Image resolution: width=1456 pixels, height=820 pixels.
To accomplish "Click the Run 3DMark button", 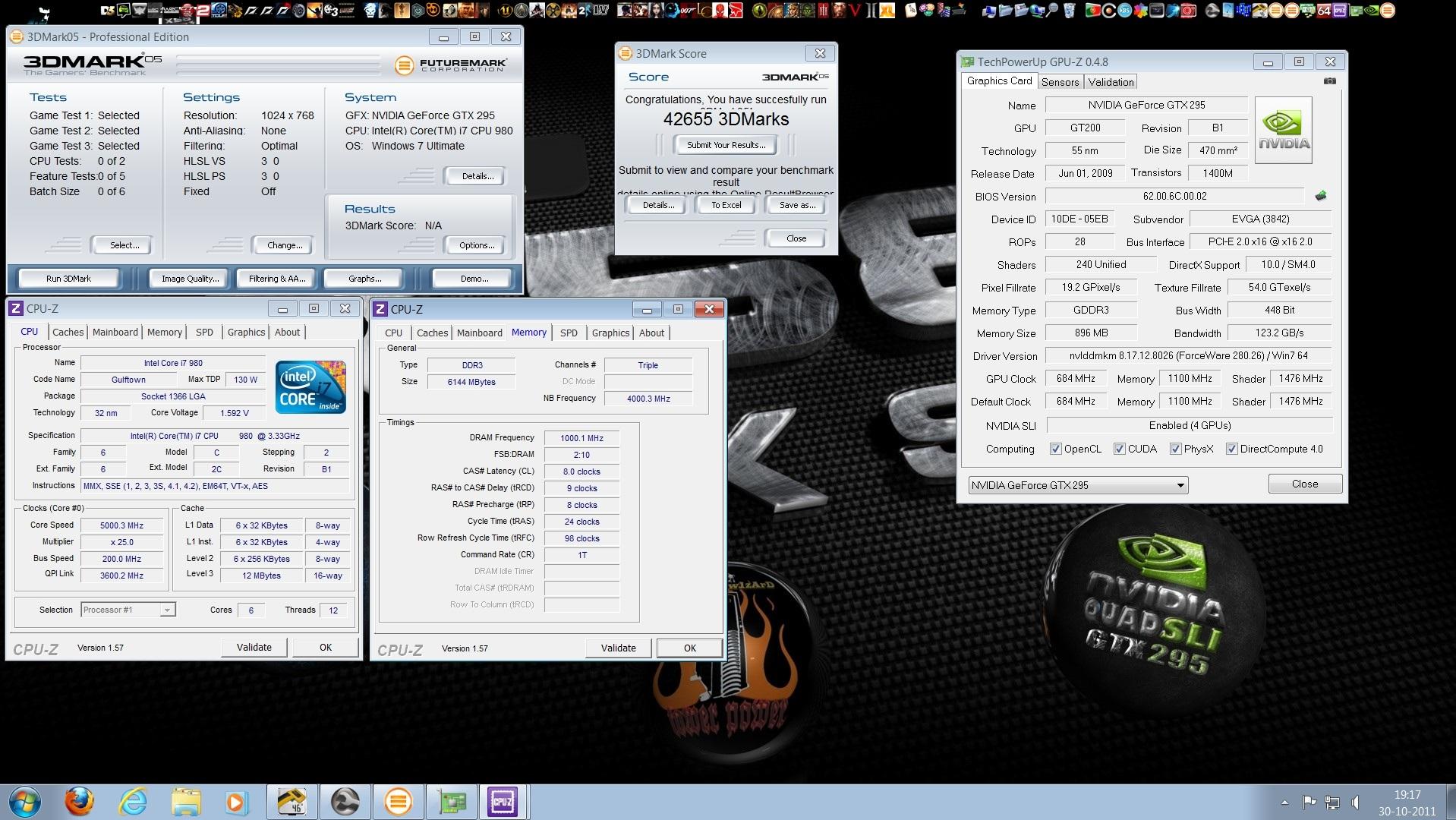I will point(68,279).
